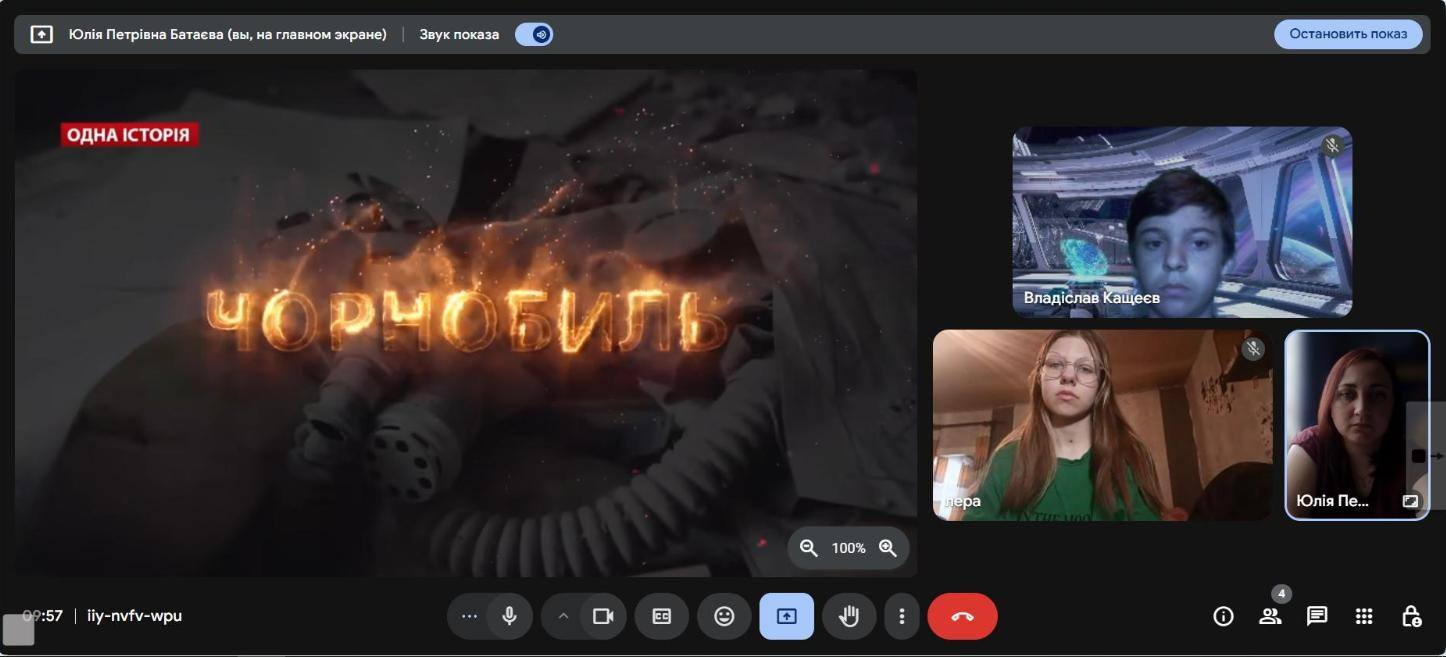The image size is (1446, 657).
Task: Stop presenting with Остановить показ button
Action: (x=1348, y=34)
